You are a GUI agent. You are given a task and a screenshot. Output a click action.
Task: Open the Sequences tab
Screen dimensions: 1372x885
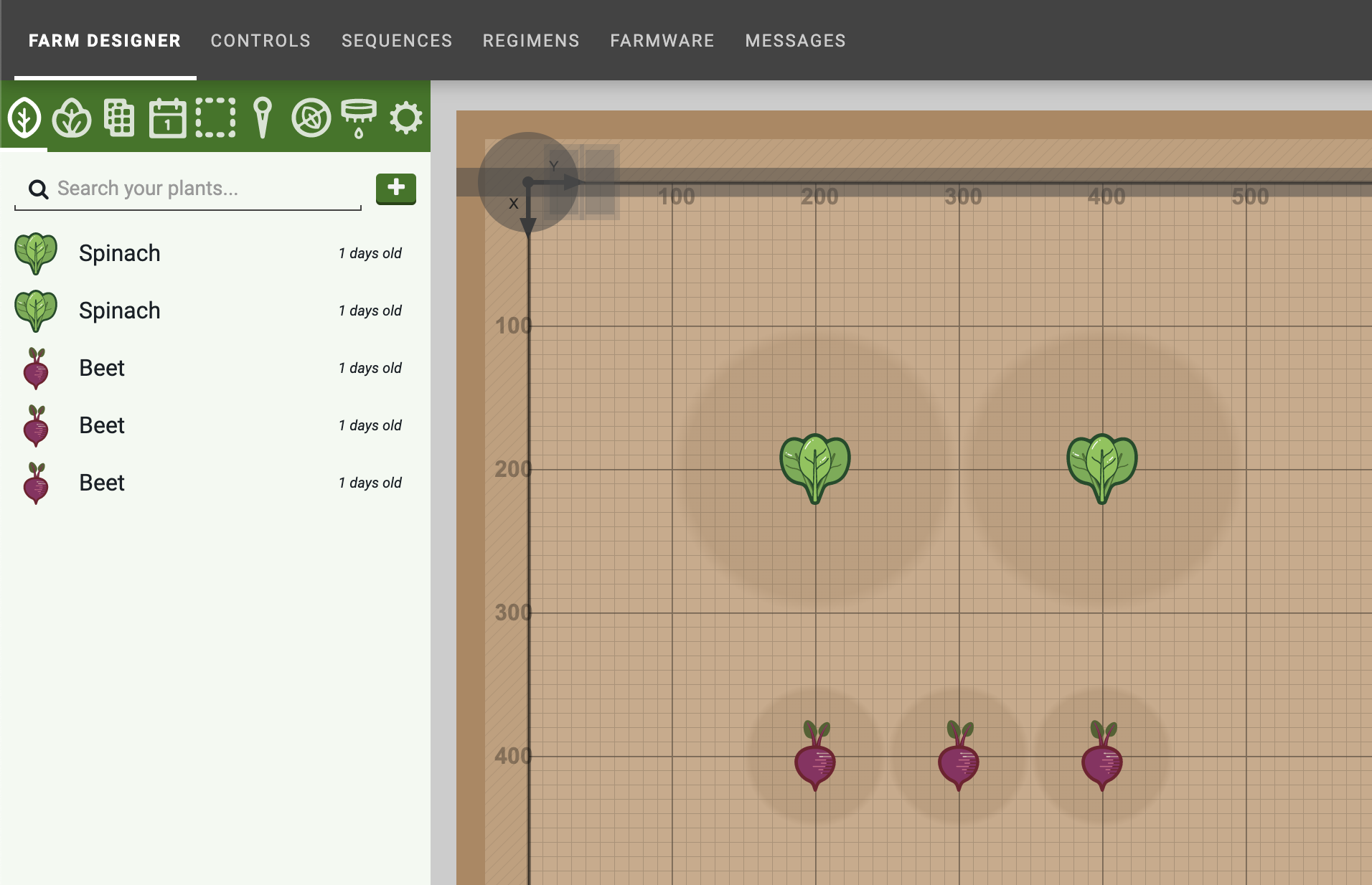point(397,41)
